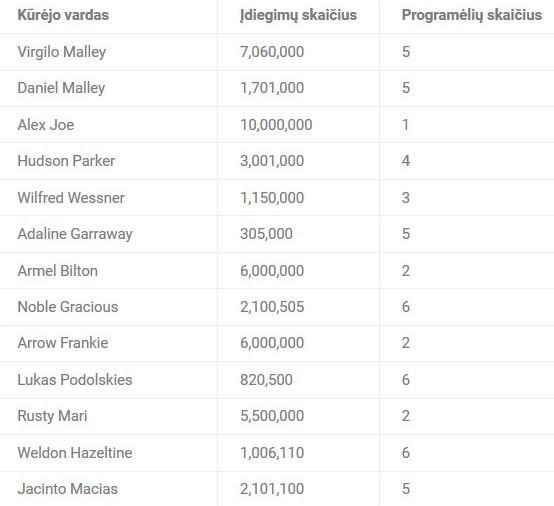This screenshot has height=506, width=554.
Task: Click the Lukas Podolskies name cell
Action: (x=75, y=380)
